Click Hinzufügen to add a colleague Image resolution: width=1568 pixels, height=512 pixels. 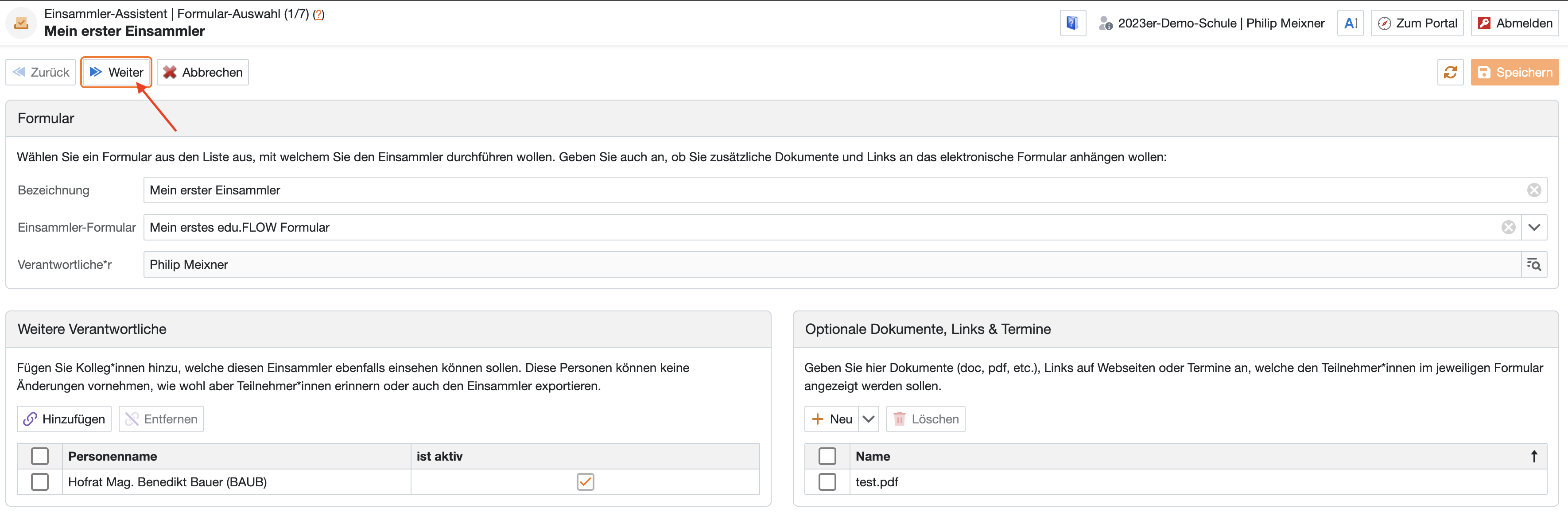click(x=64, y=419)
